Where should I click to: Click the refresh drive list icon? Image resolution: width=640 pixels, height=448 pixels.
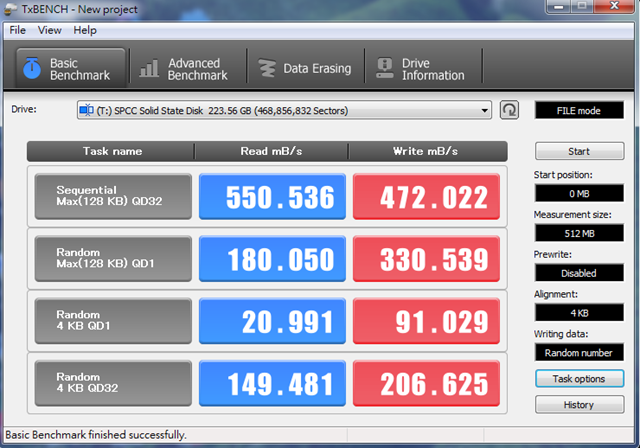click(509, 110)
